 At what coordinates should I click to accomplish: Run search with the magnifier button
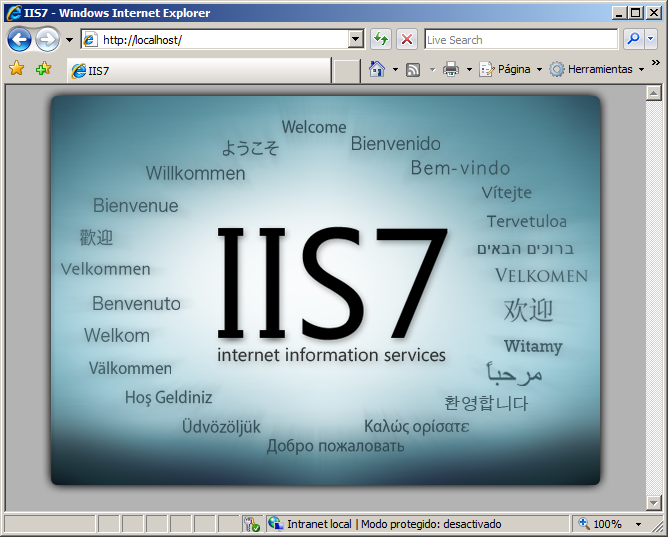[633, 39]
